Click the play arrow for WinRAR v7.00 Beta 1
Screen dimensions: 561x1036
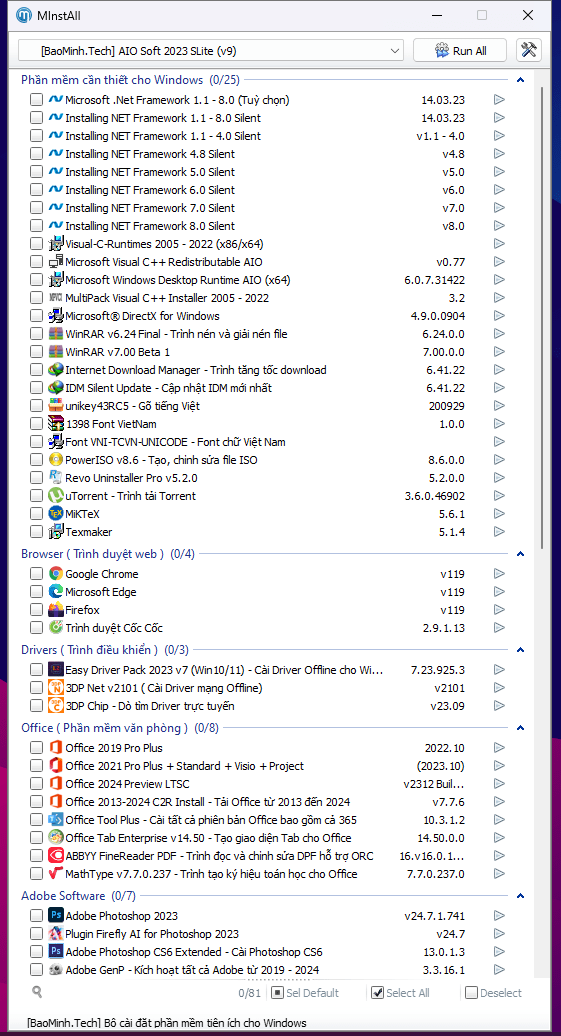coord(499,352)
